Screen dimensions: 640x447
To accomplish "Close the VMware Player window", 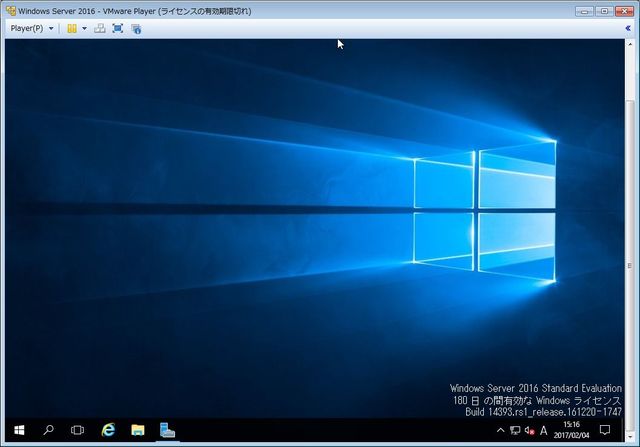I will (x=624, y=11).
